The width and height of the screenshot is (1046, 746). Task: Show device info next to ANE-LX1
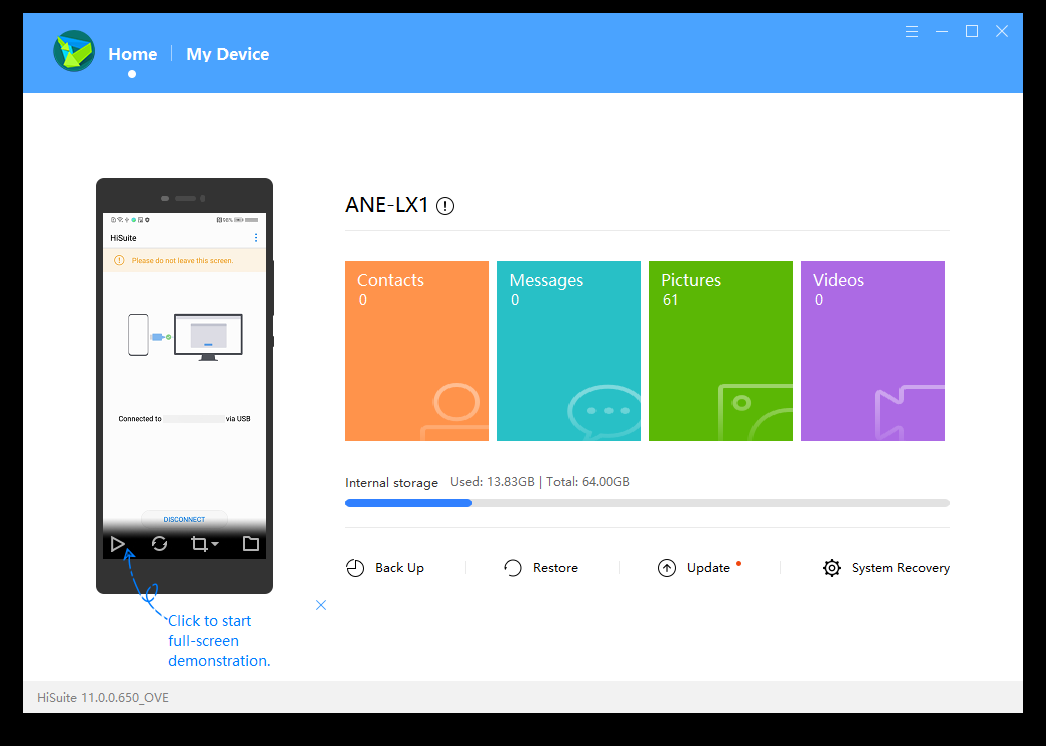pyautogui.click(x=445, y=206)
